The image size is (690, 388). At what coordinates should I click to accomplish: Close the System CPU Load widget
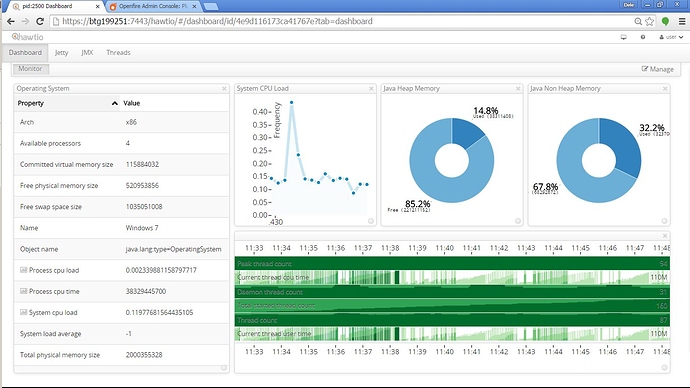click(371, 88)
